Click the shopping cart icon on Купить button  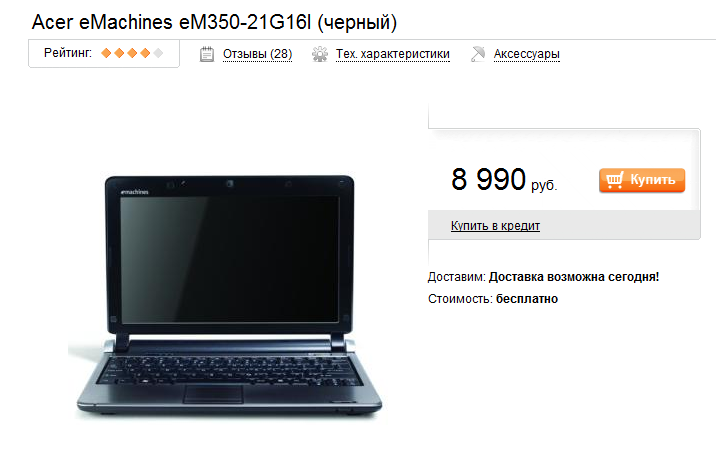point(615,180)
